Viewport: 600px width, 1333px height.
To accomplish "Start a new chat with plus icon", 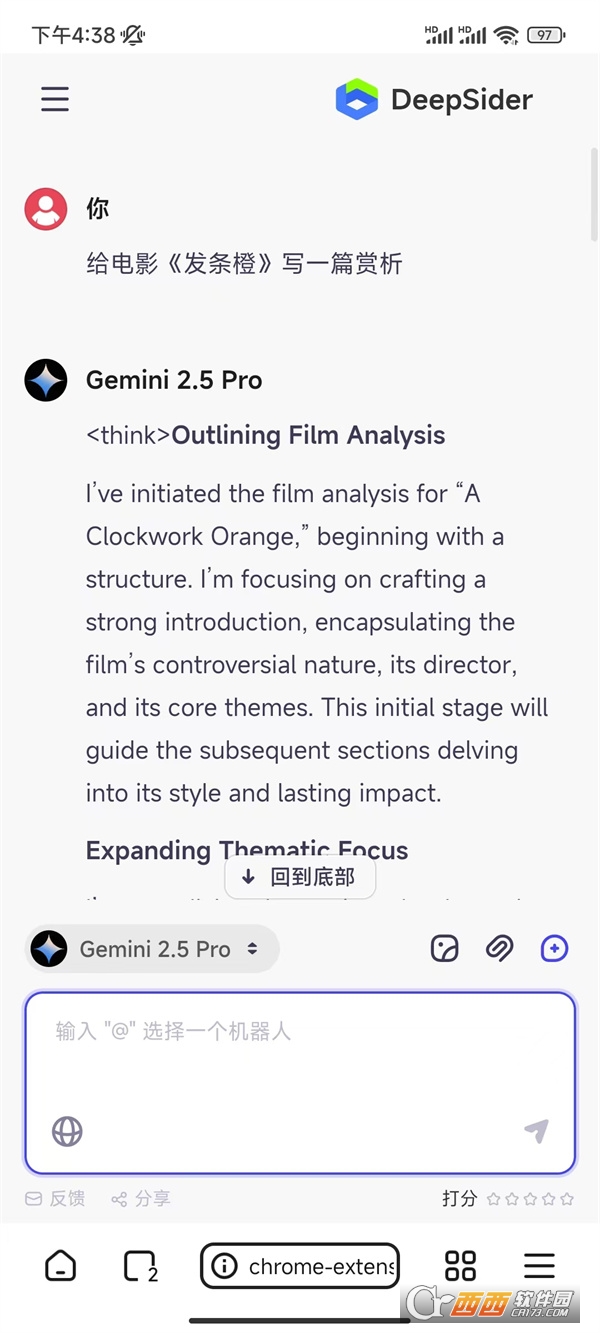I will point(554,948).
